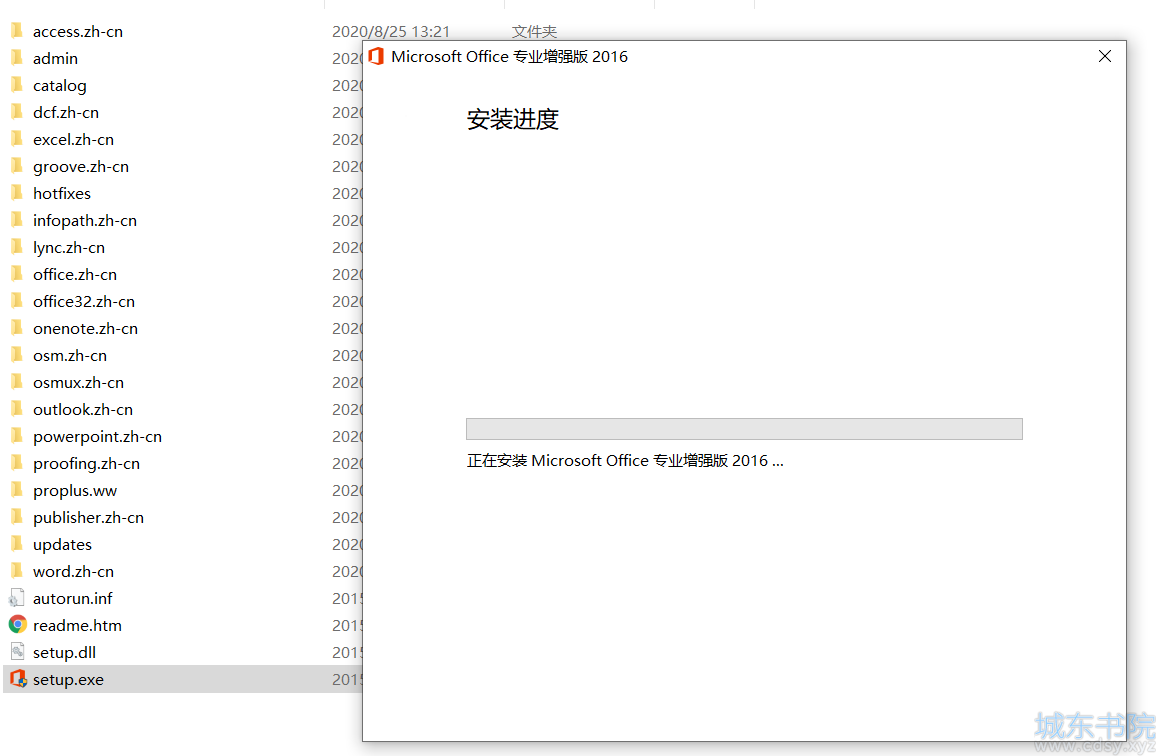Select the proofing.zh-cn name
Image resolution: width=1156 pixels, height=756 pixels.
[x=86, y=463]
